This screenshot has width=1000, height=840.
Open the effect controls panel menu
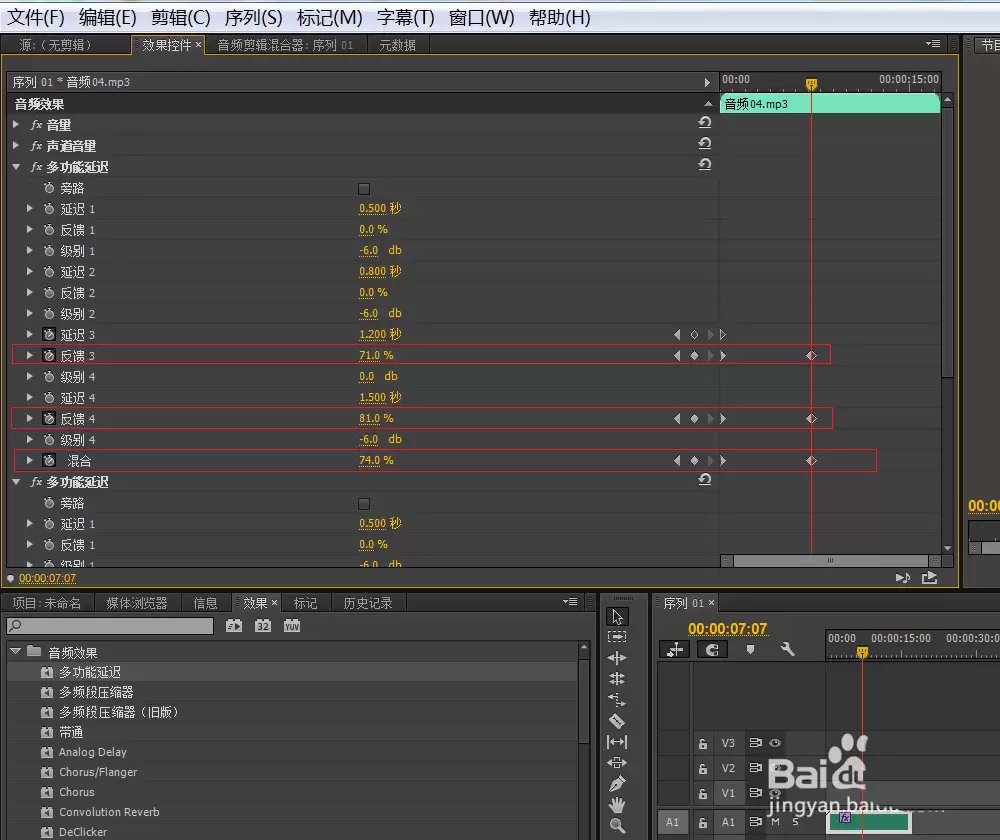pos(933,44)
